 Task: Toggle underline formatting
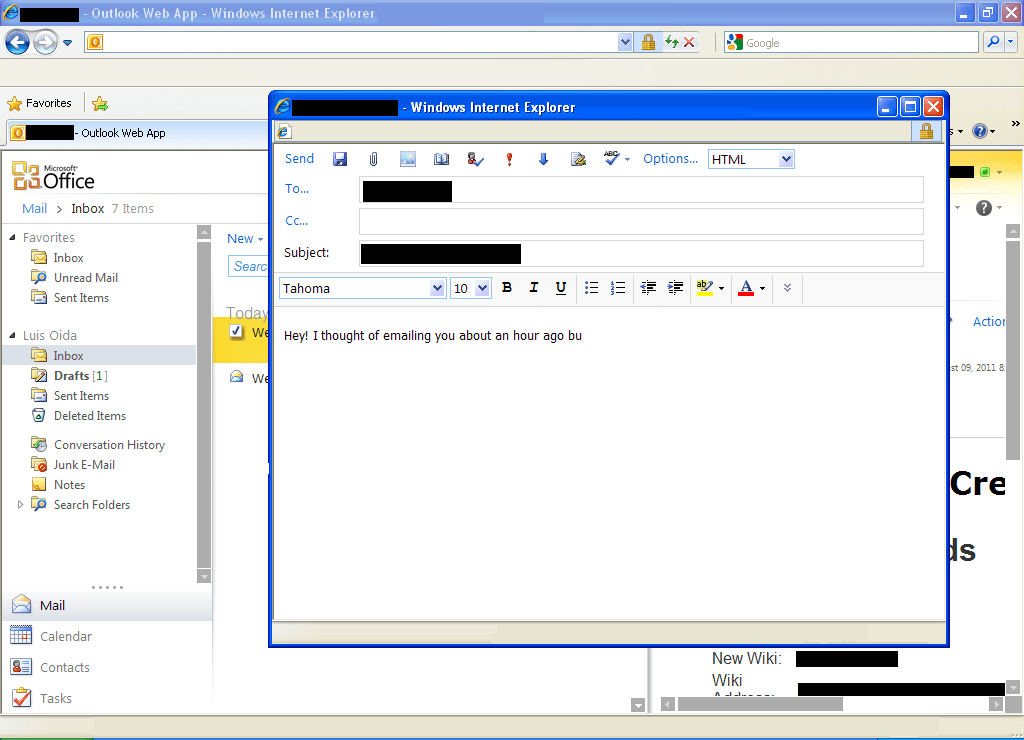(x=560, y=288)
